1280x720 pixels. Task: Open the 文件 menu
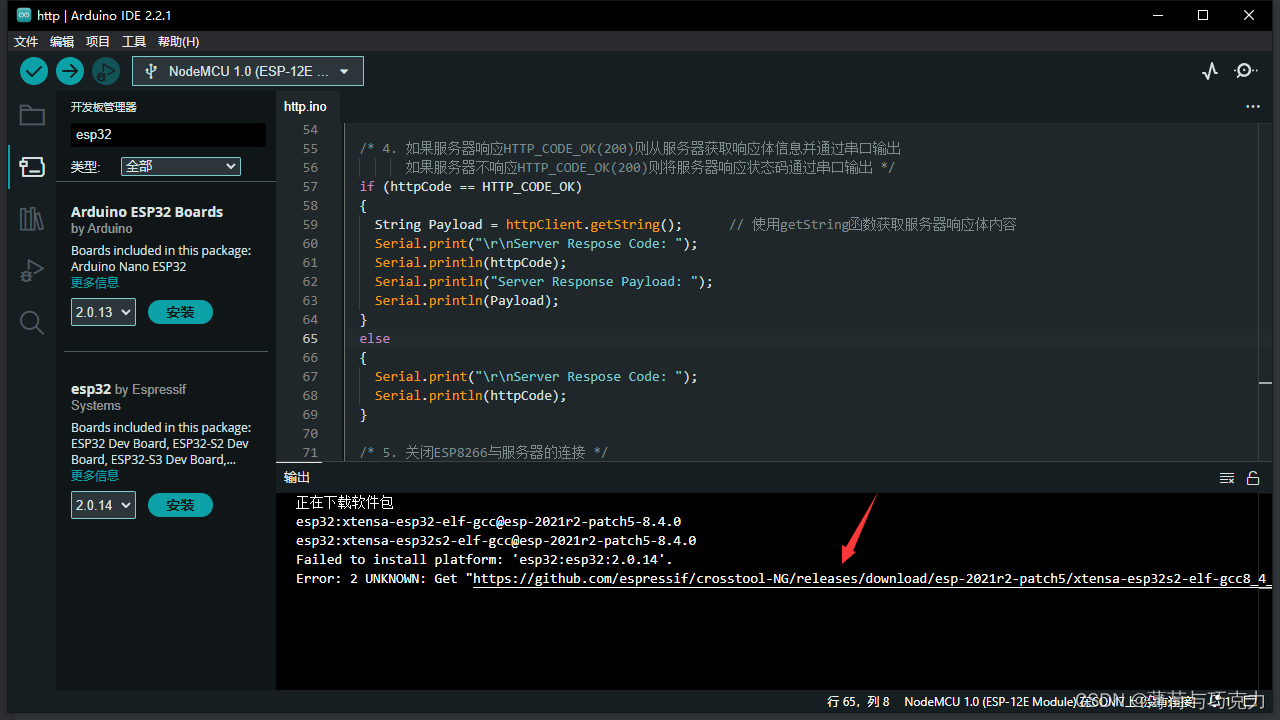coord(26,41)
